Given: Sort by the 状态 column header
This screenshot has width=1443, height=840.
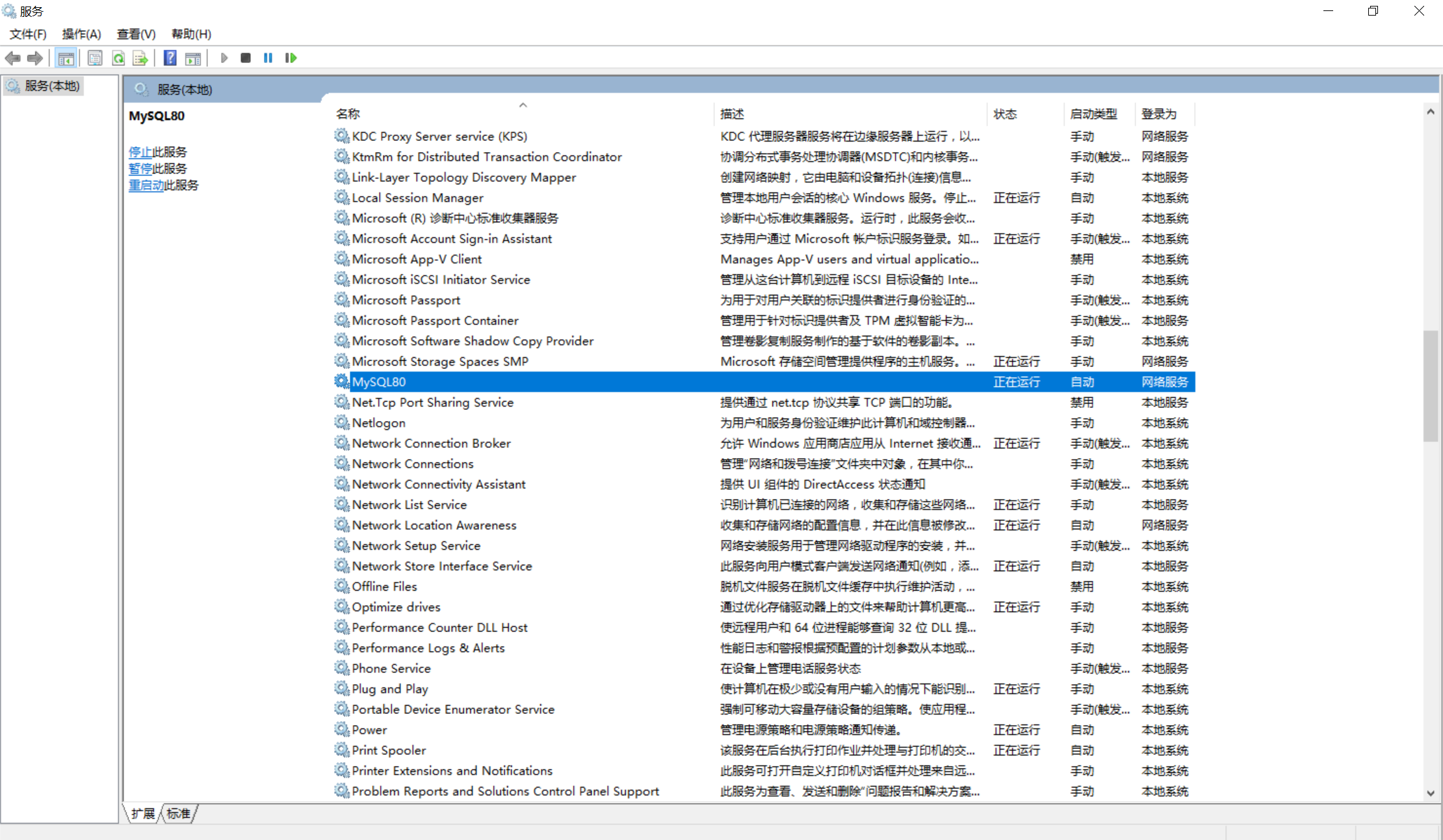Looking at the screenshot, I should 1026,114.
